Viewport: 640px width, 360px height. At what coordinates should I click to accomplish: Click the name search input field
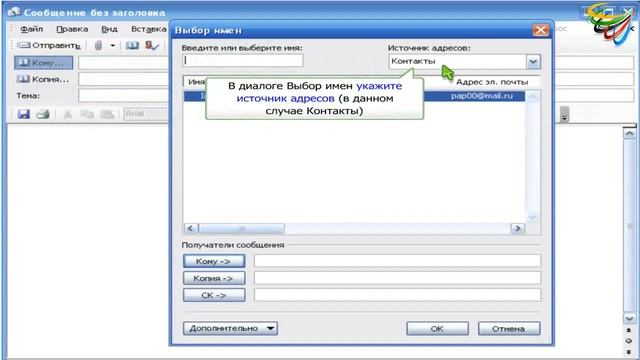pyautogui.click(x=243, y=60)
